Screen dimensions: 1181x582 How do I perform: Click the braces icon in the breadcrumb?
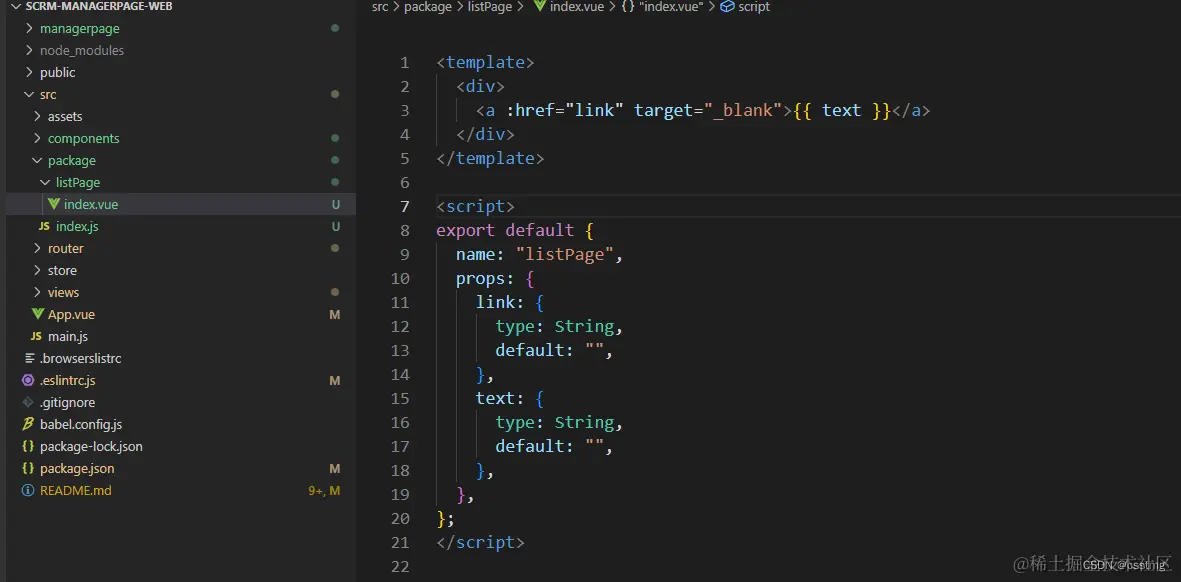point(627,7)
